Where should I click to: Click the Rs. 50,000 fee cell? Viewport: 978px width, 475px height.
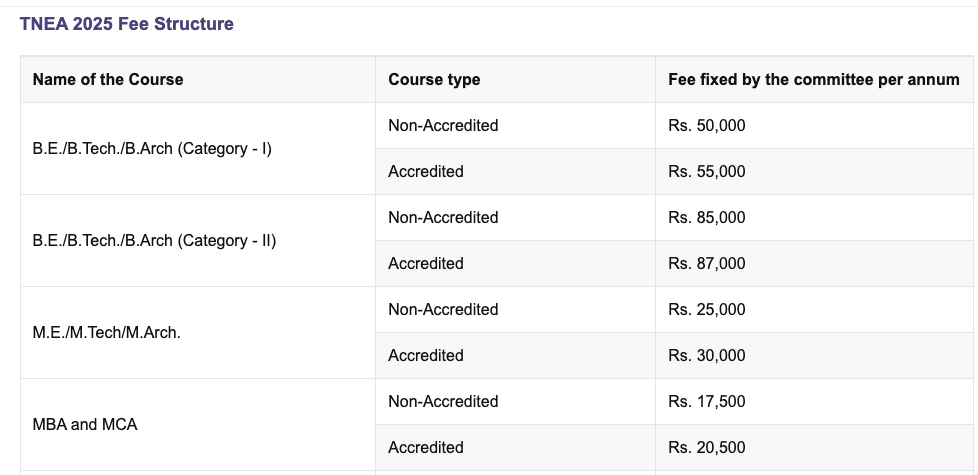(x=707, y=126)
